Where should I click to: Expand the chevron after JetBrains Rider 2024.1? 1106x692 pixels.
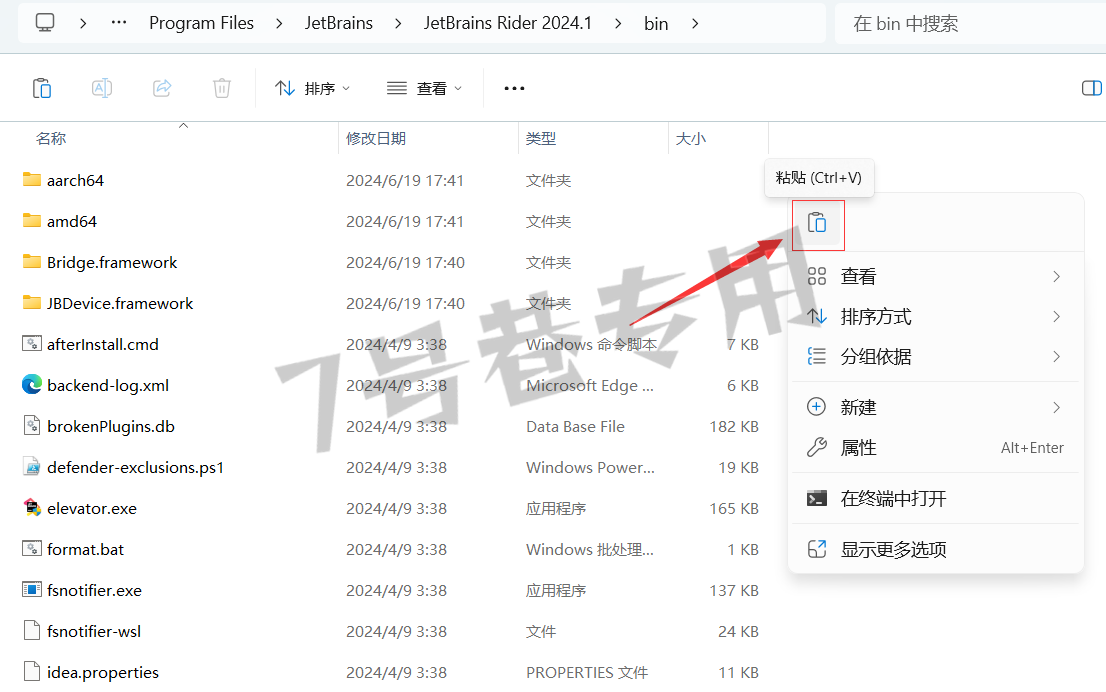[x=618, y=24]
